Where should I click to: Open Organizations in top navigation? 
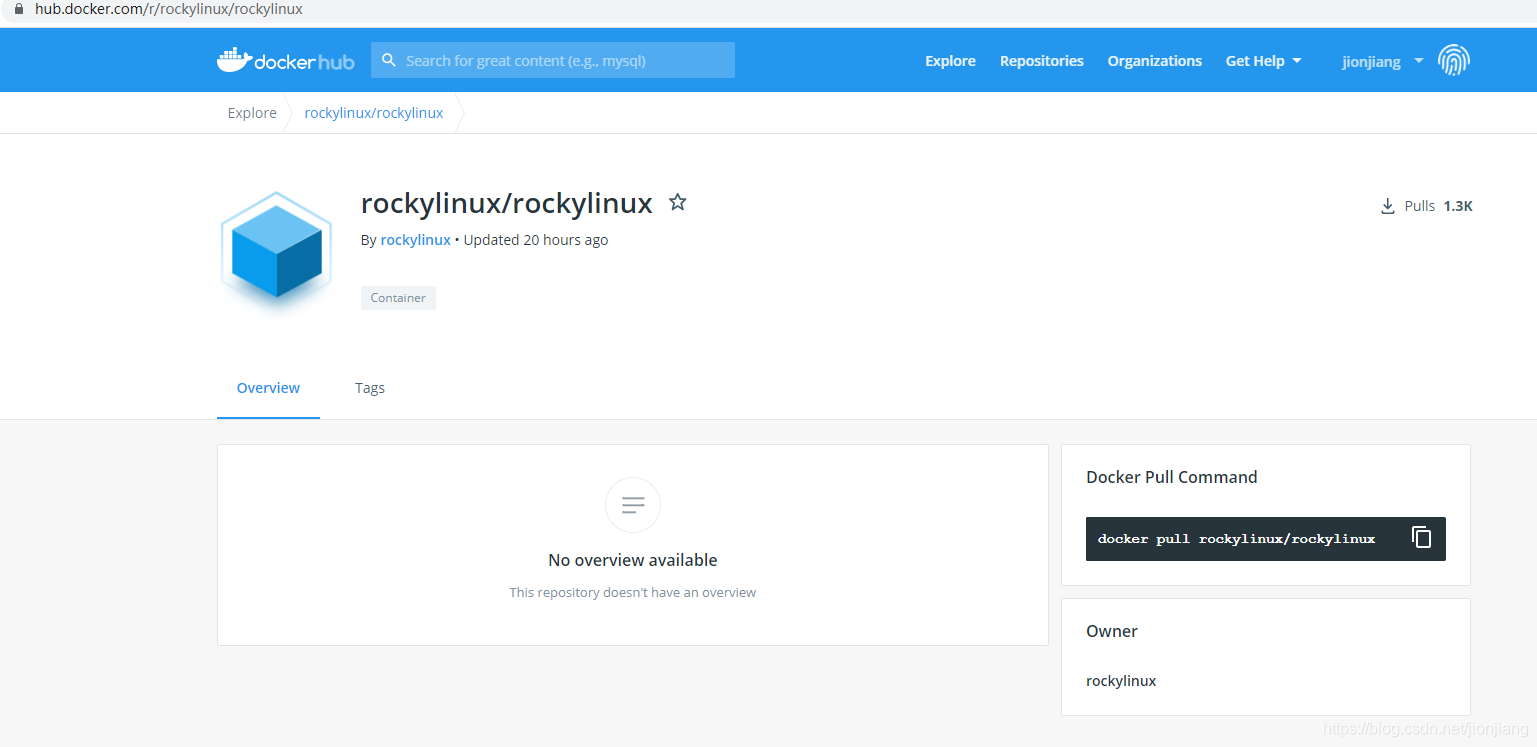(1155, 61)
